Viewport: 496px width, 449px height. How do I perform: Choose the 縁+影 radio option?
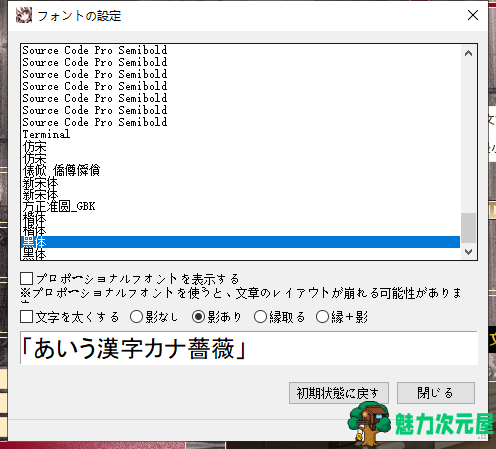322,317
